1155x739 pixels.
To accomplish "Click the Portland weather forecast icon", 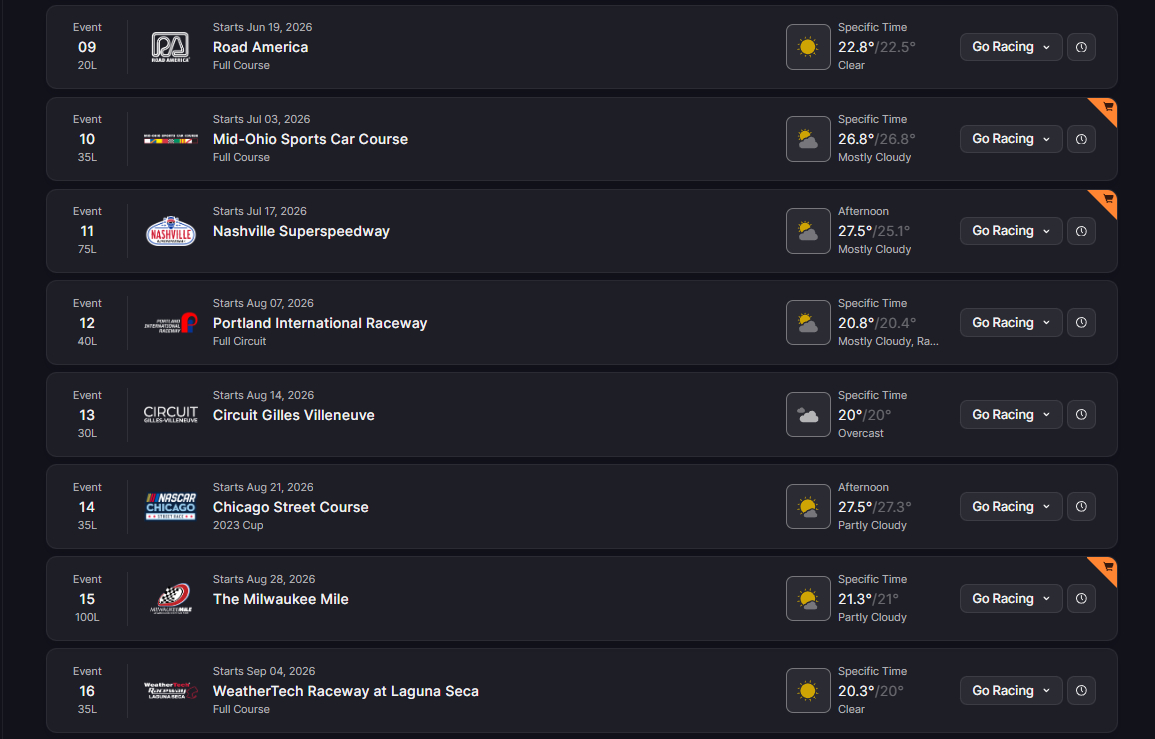I will pyautogui.click(x=808, y=323).
